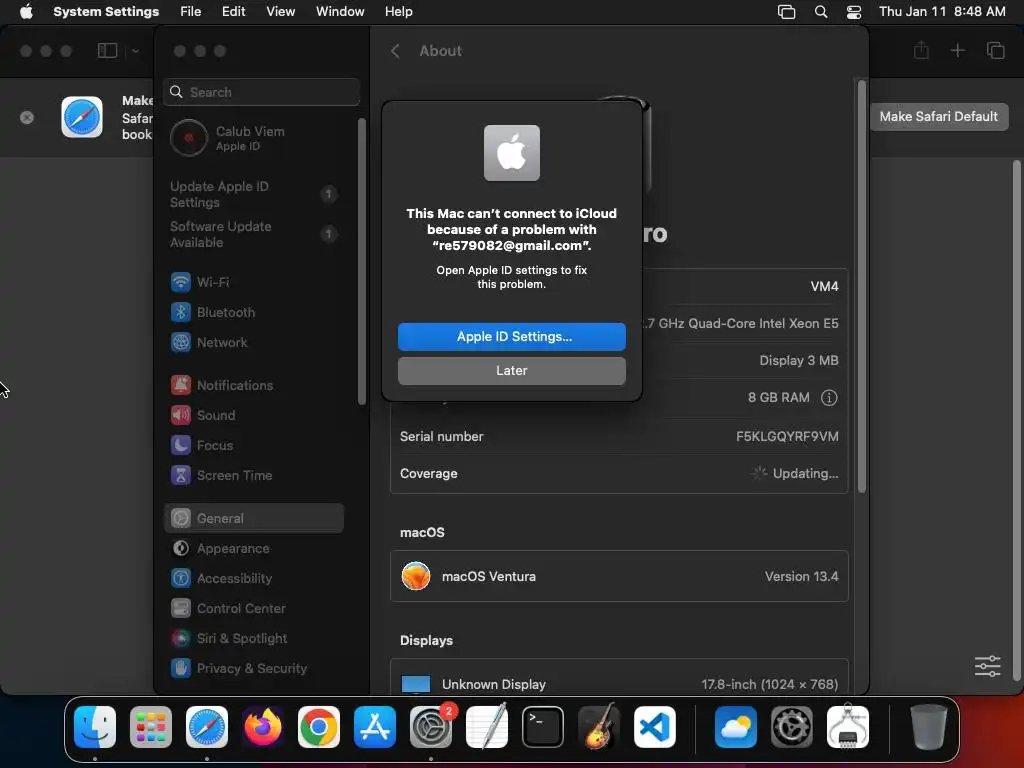The width and height of the screenshot is (1024, 768).
Task: Show Safari tab overview icon
Action: (995, 50)
